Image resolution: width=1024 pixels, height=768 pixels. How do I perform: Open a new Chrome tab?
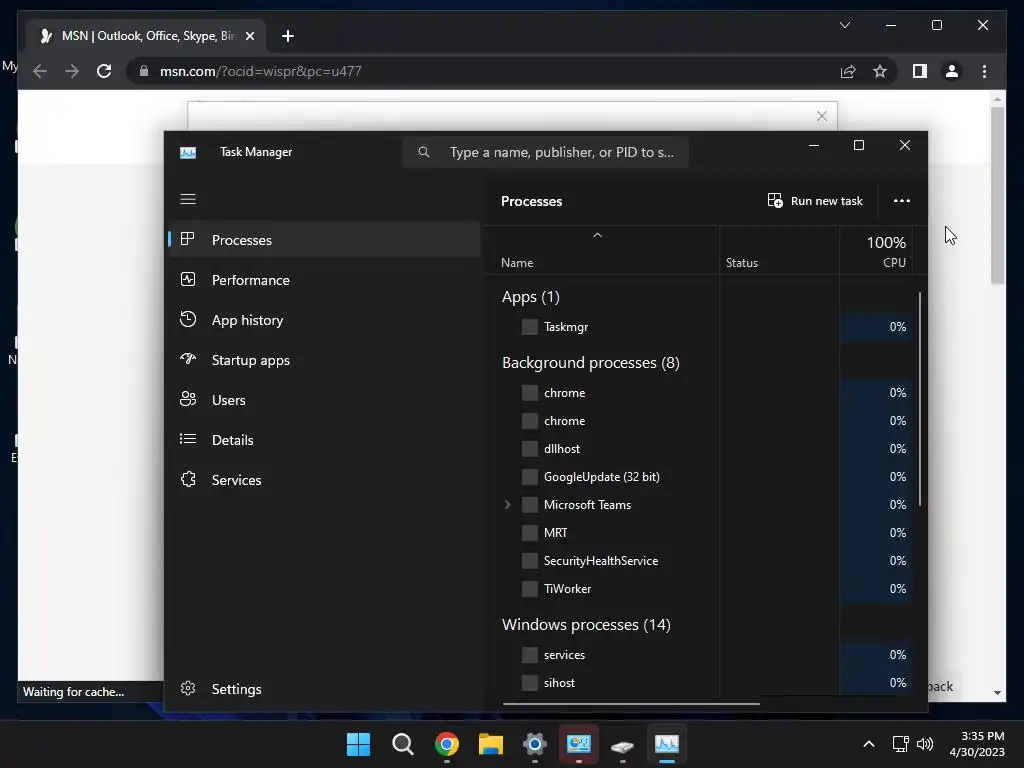click(x=287, y=36)
